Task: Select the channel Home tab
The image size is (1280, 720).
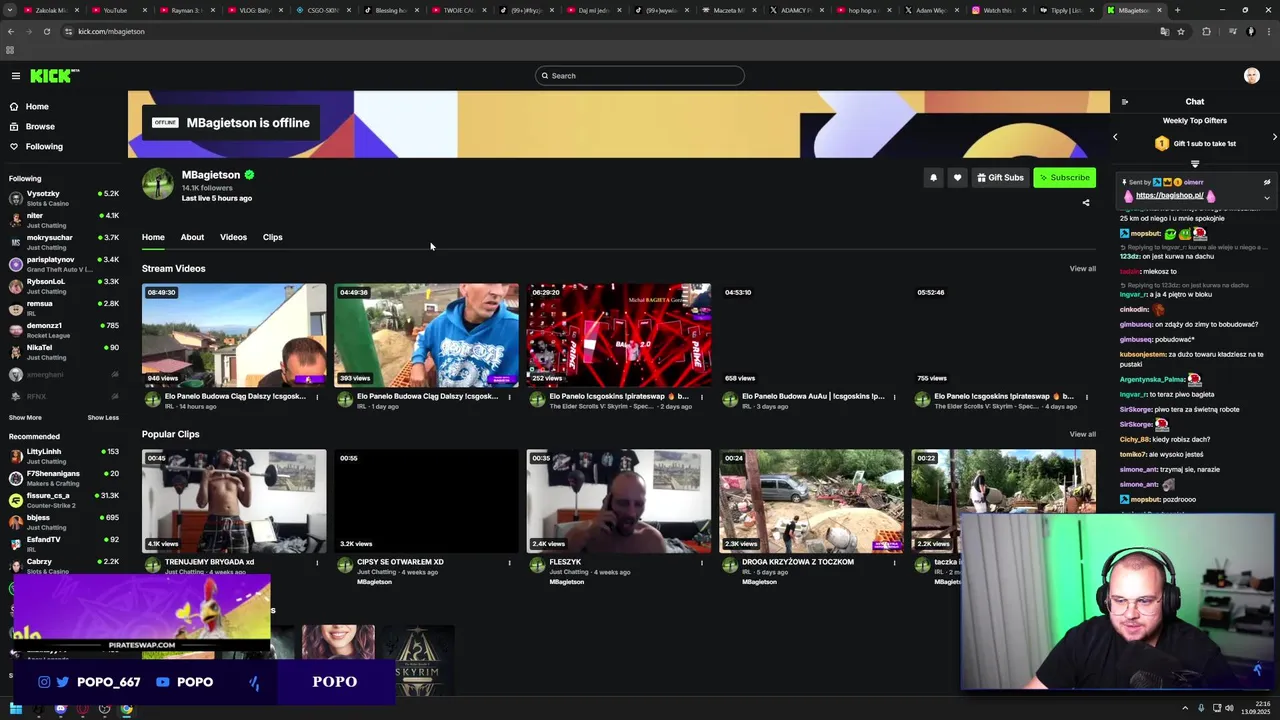Action: pos(153,237)
